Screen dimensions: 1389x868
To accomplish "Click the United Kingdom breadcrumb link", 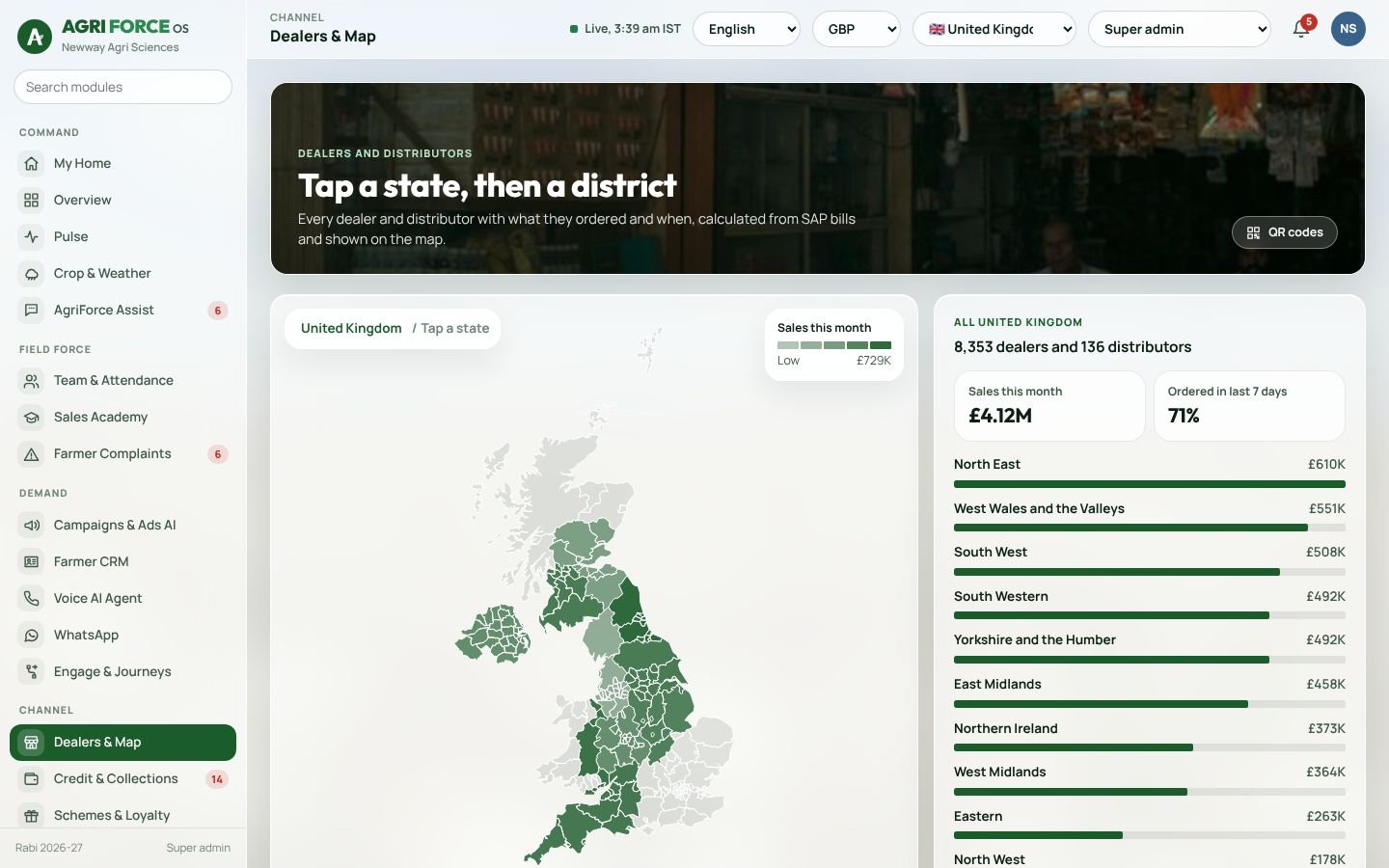I will pos(351,328).
